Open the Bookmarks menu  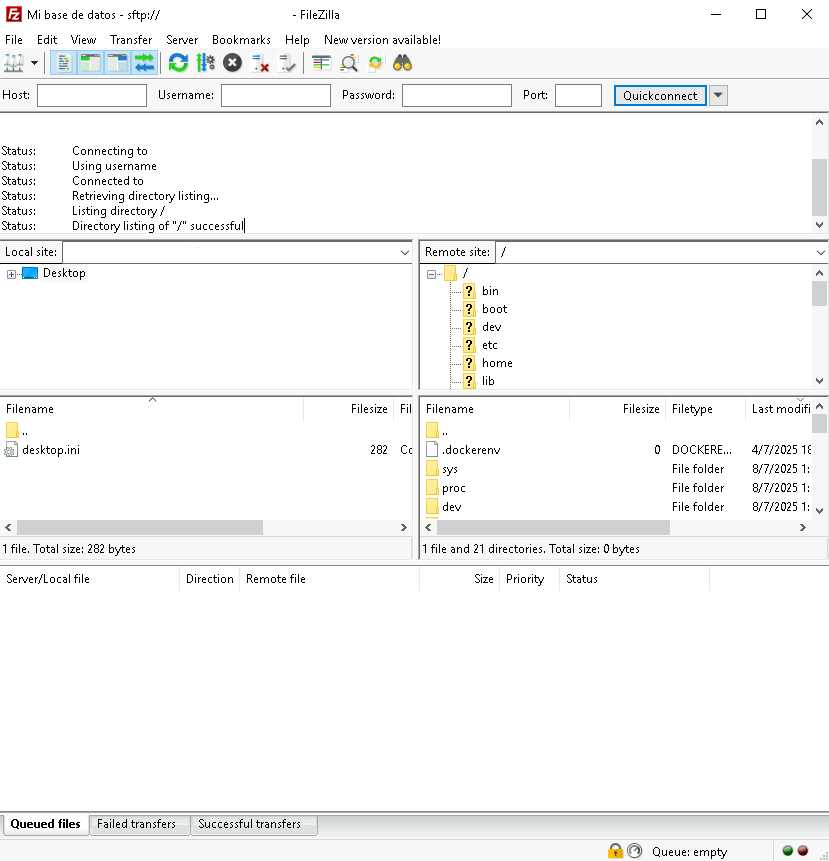point(241,40)
